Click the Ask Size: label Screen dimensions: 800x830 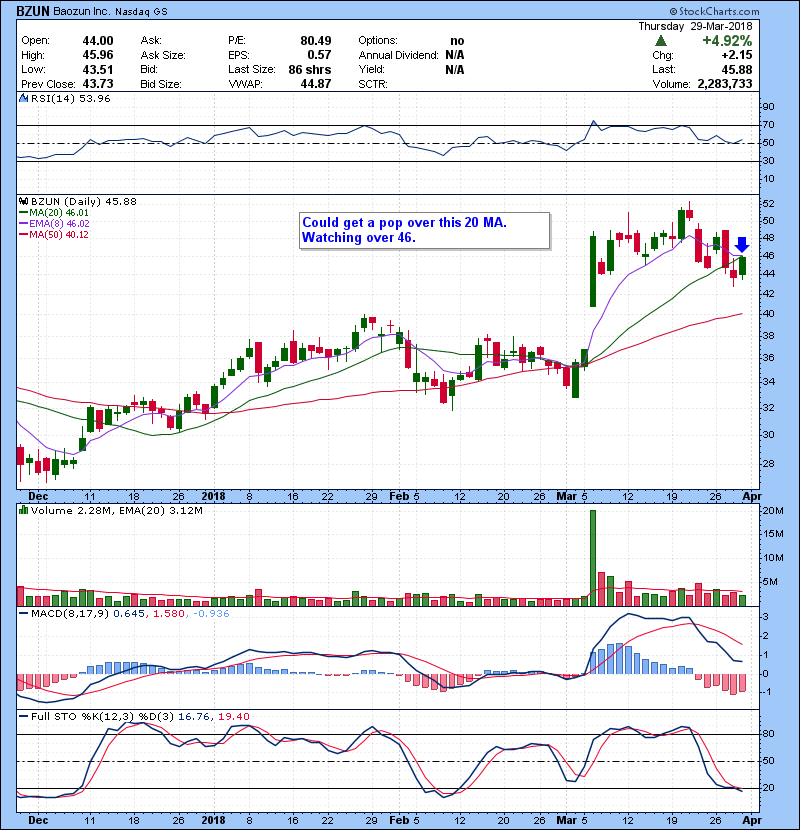[x=163, y=55]
